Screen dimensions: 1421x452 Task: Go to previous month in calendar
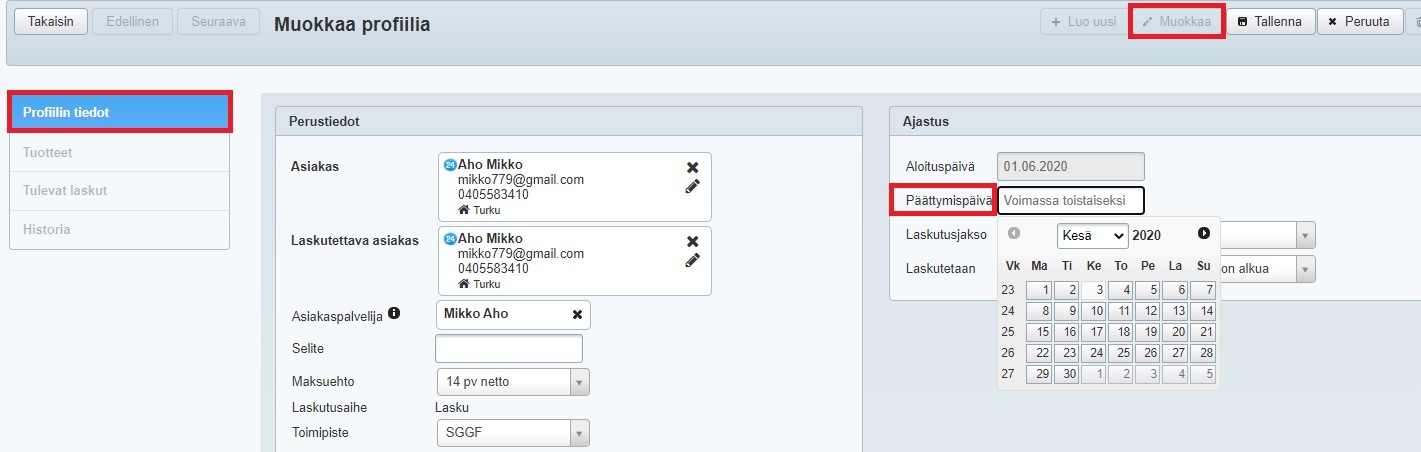pyautogui.click(x=1014, y=233)
